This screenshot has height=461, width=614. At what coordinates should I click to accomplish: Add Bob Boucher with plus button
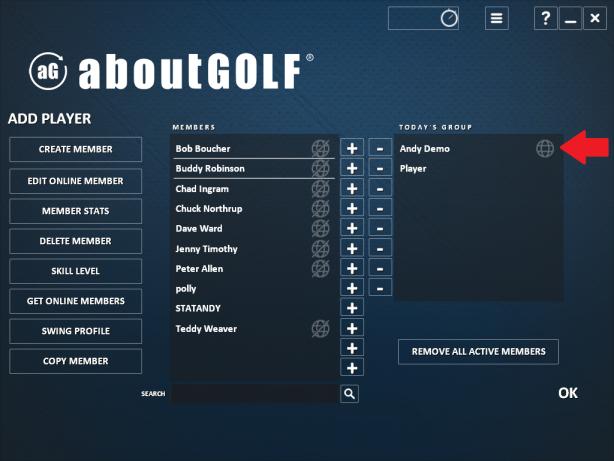[352, 148]
